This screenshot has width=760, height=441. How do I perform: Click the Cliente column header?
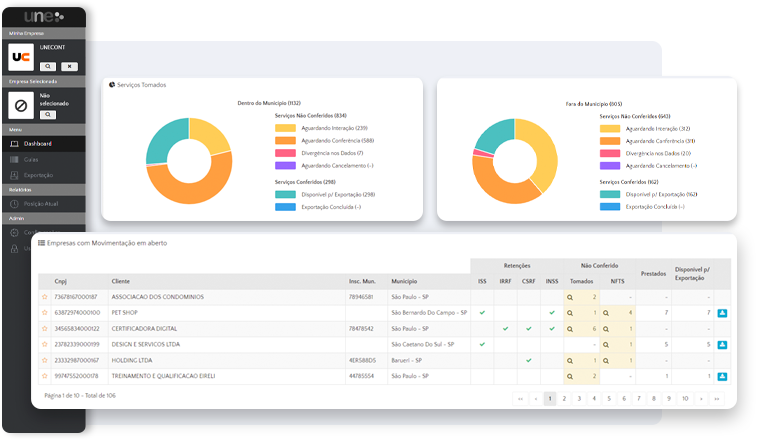[x=121, y=282]
